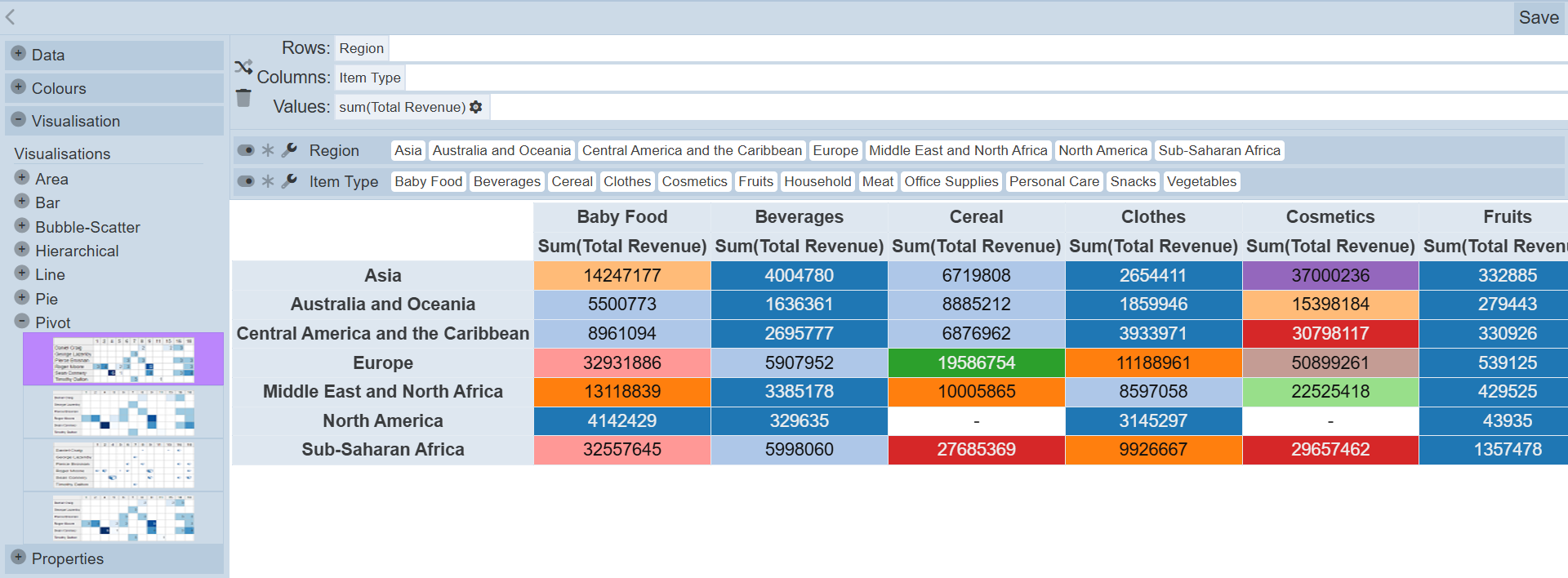Click the wrench icon for Region filter
Viewport: 1568px width, 578px height.
coord(289,150)
